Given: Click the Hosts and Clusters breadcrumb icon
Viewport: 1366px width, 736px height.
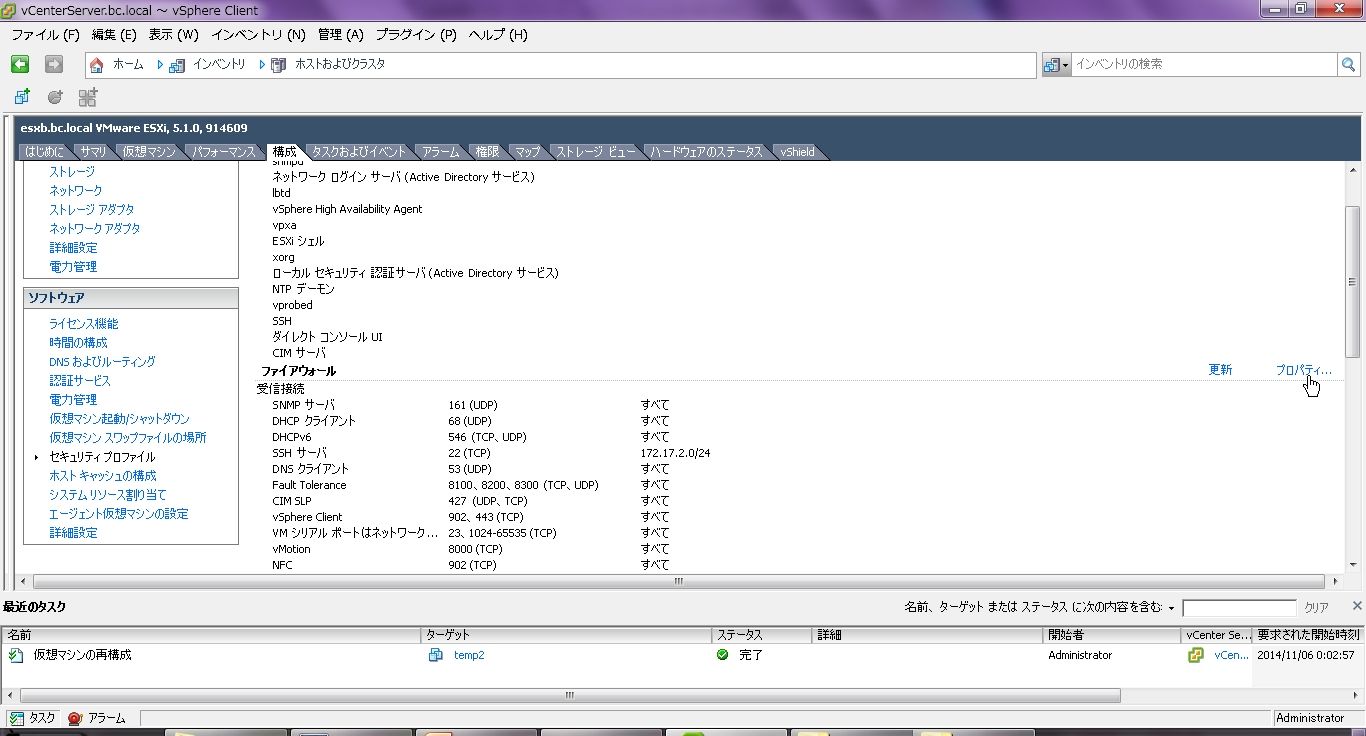Looking at the screenshot, I should (x=278, y=65).
